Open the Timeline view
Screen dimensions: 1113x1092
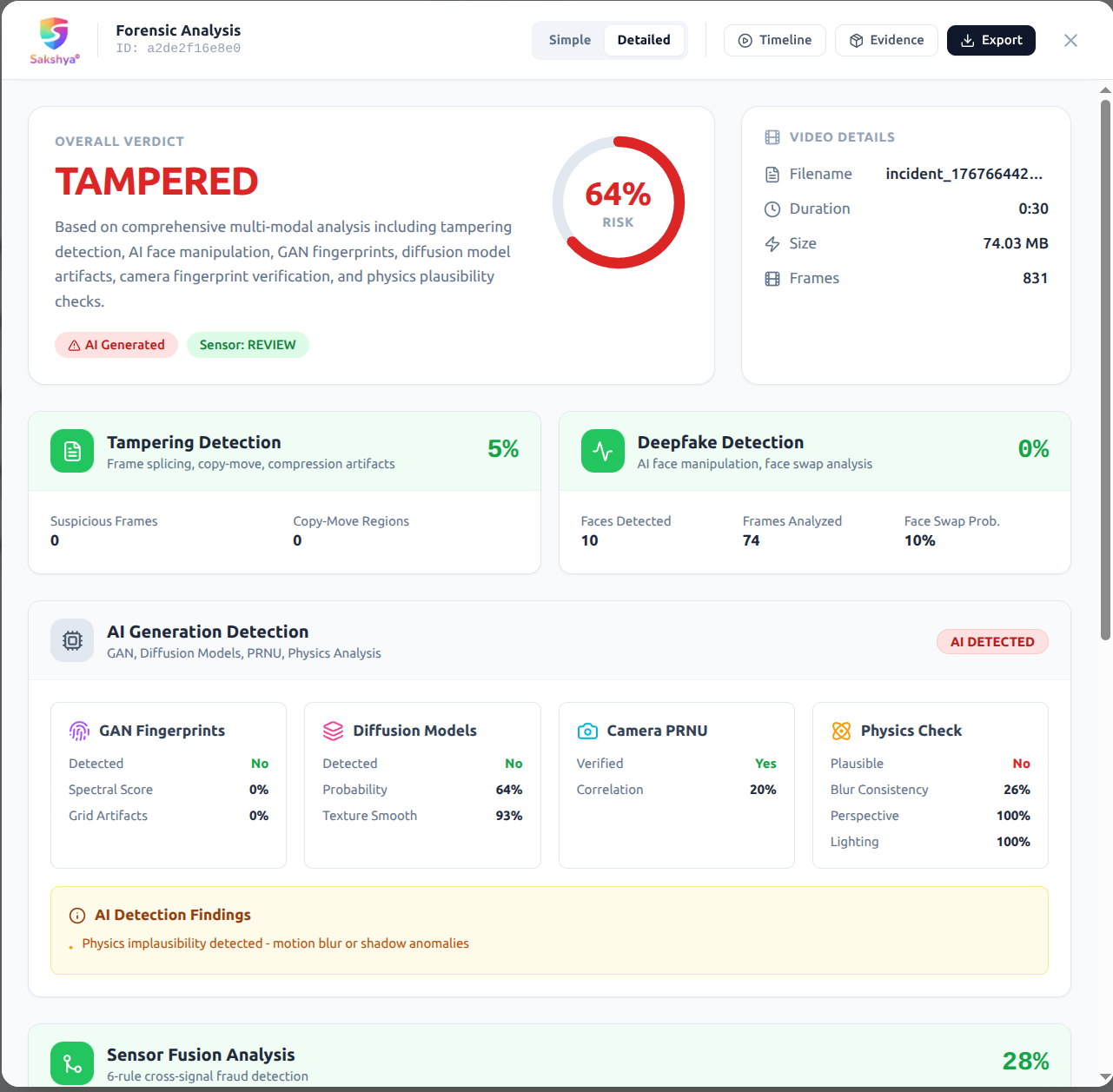click(774, 40)
